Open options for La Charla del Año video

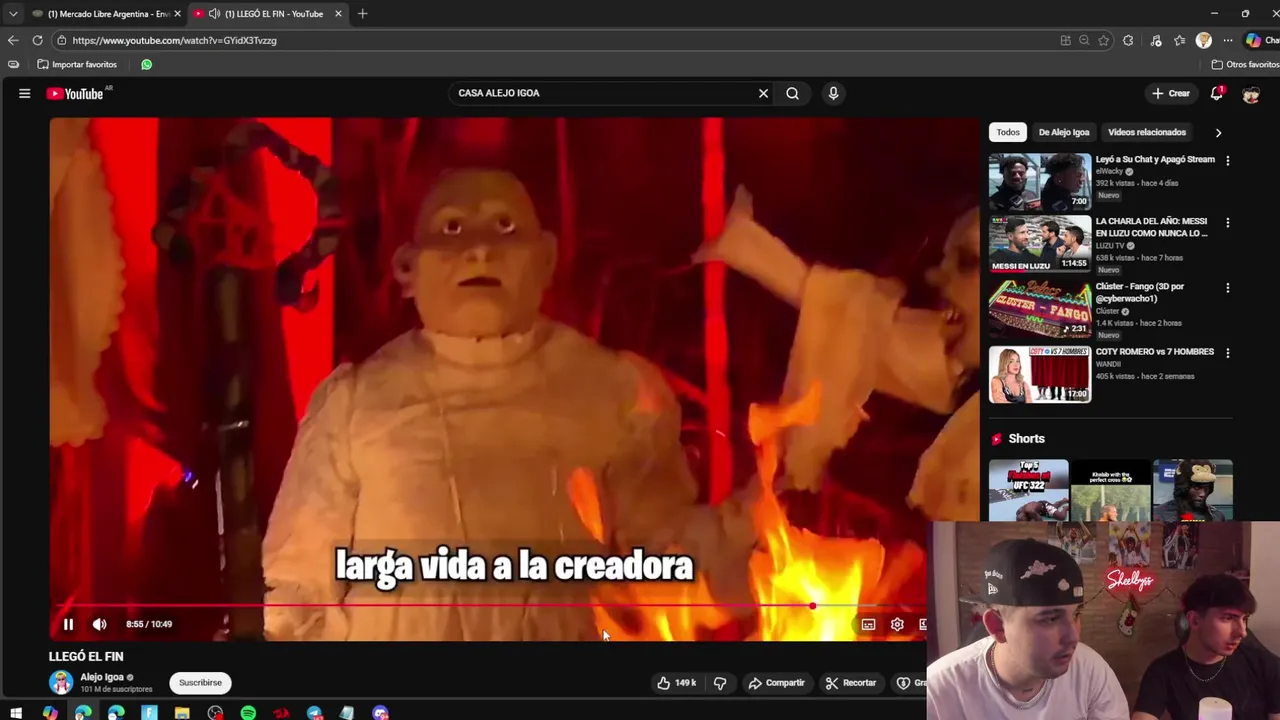click(x=1227, y=223)
